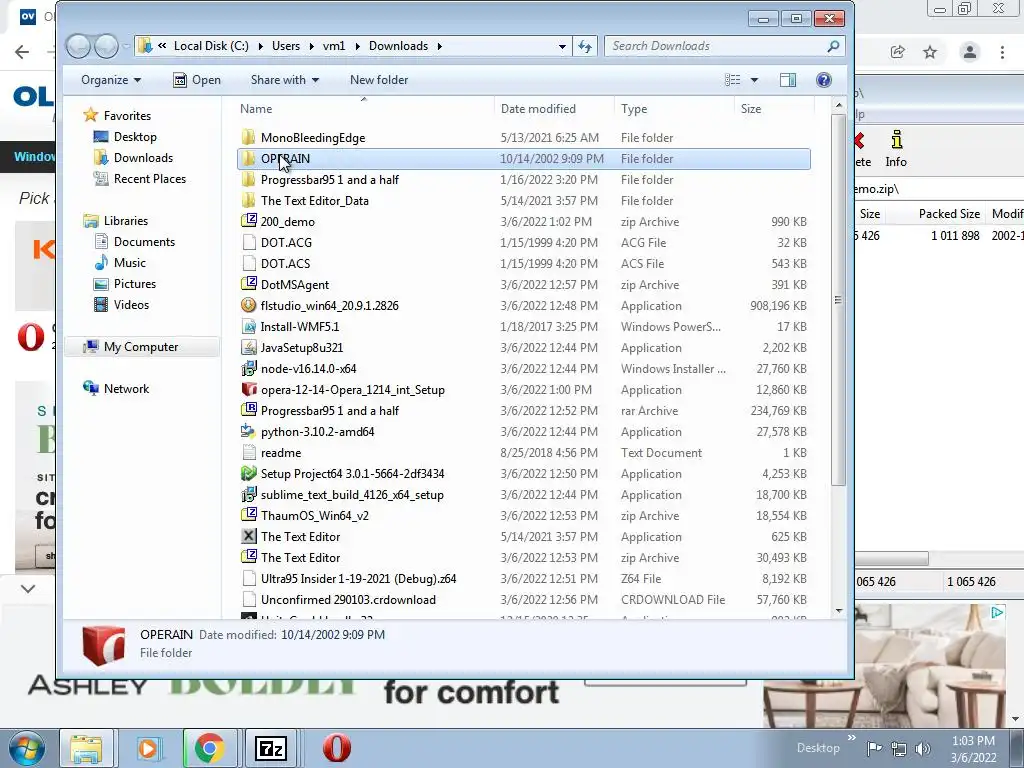Screen dimensions: 1024x768
Task: Select the Progressbar95 rar archive icon
Action: 248,410
